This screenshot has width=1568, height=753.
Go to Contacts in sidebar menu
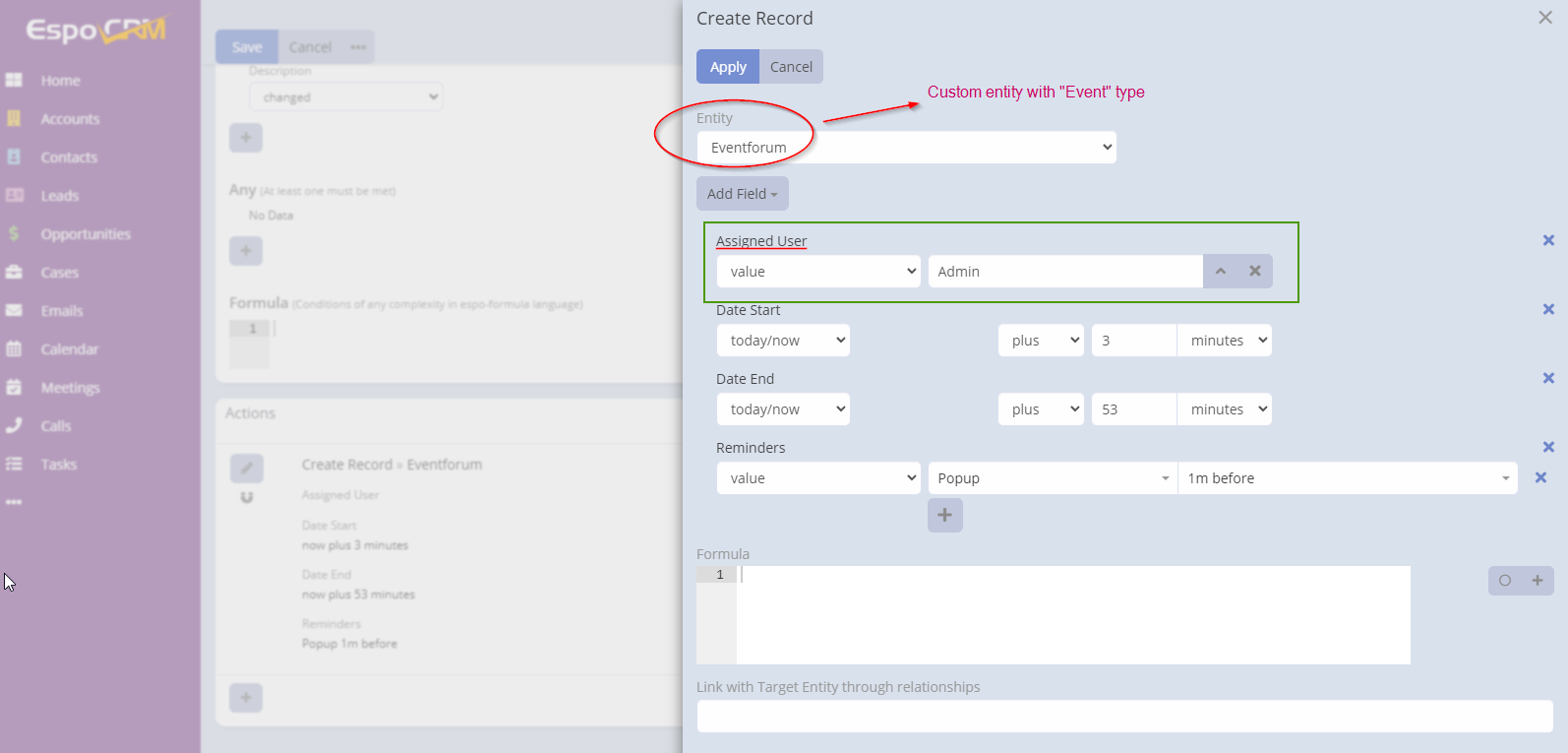click(x=69, y=157)
